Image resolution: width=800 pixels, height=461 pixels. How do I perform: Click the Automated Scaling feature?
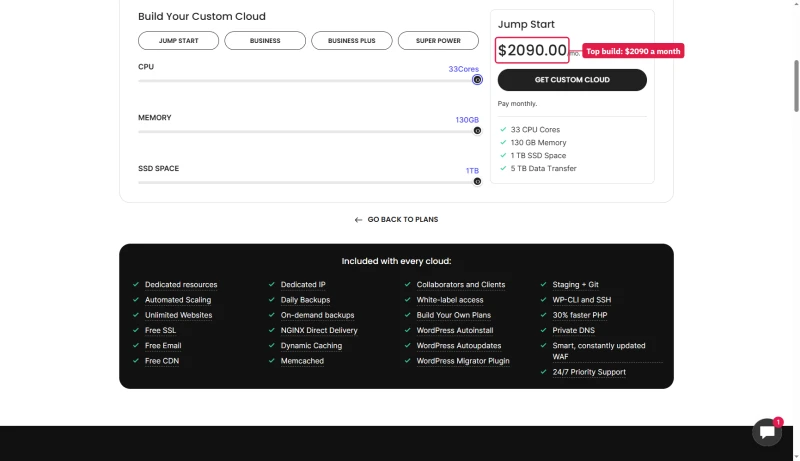(178, 300)
